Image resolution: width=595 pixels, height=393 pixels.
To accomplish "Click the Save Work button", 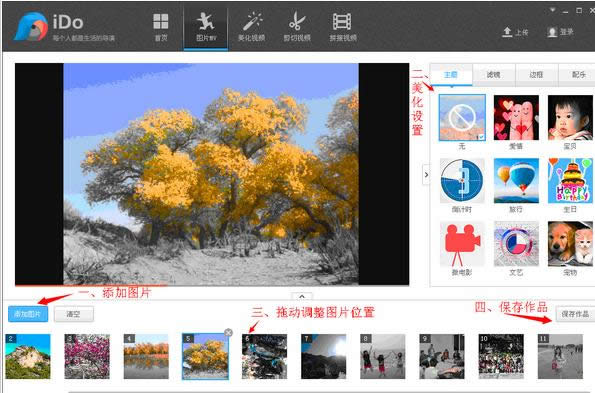I will click(x=575, y=314).
